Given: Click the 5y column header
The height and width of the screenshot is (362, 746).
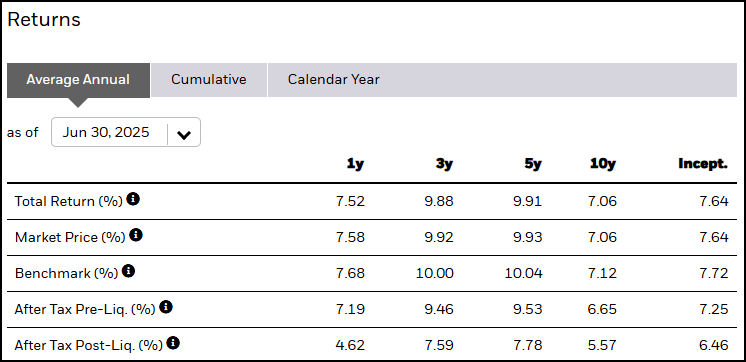Looking at the screenshot, I should (x=532, y=164).
